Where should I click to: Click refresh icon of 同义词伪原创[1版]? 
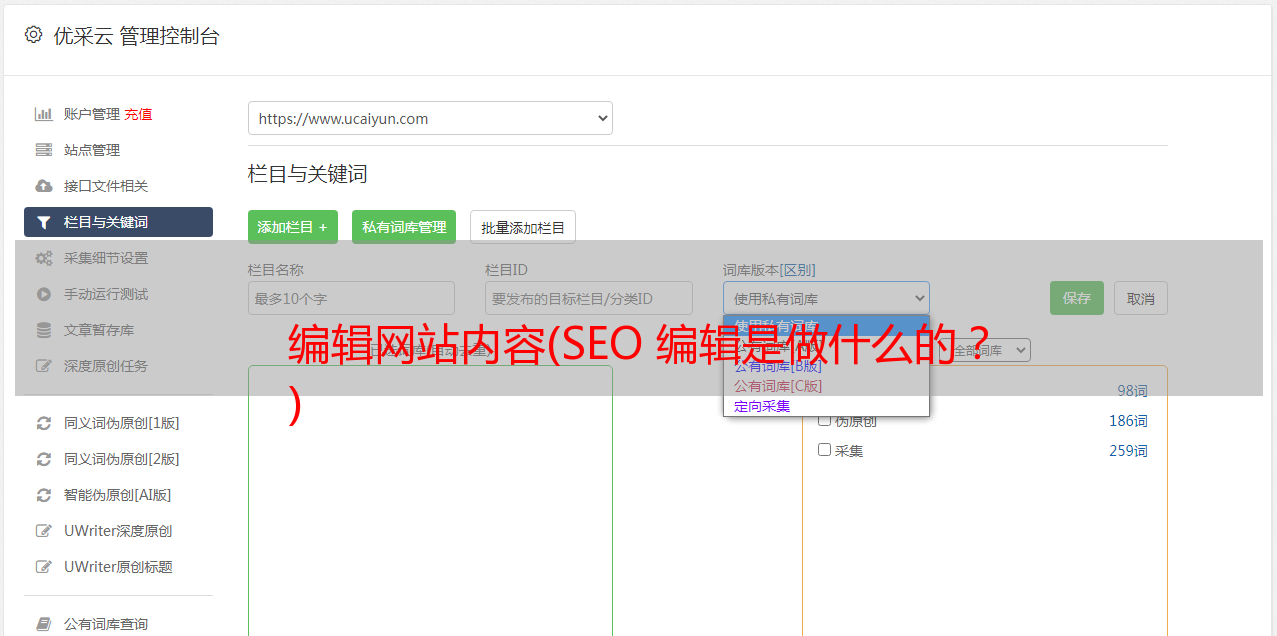coord(43,423)
